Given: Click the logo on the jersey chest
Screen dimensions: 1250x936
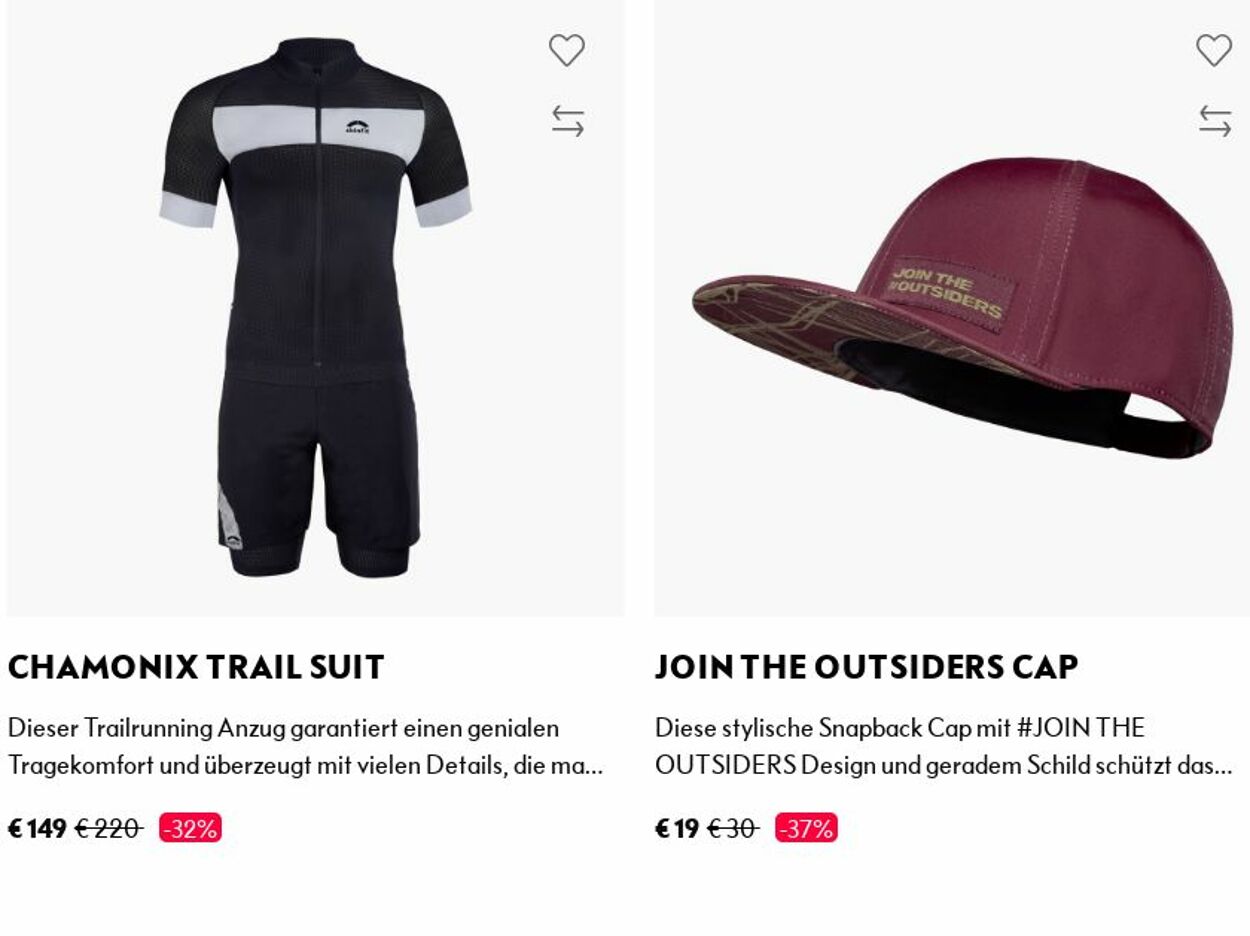Looking at the screenshot, I should [x=358, y=128].
